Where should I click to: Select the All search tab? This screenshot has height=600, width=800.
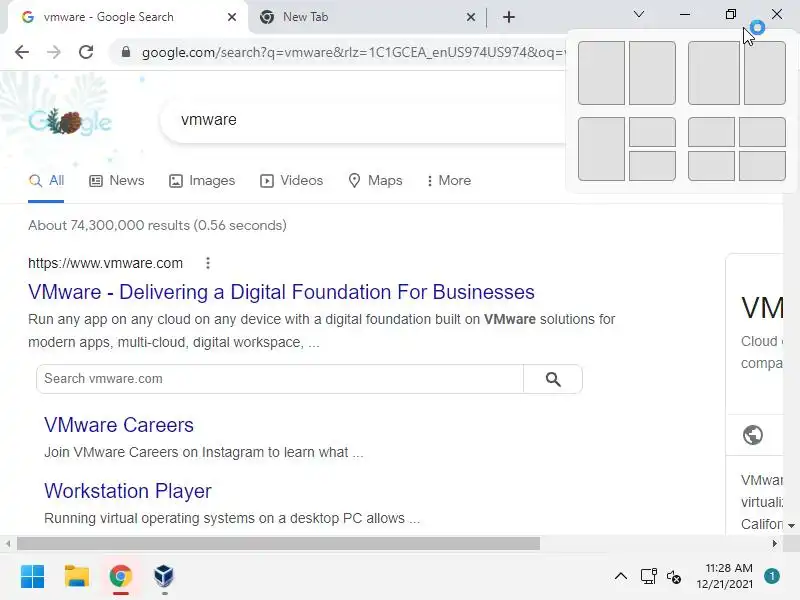point(46,181)
